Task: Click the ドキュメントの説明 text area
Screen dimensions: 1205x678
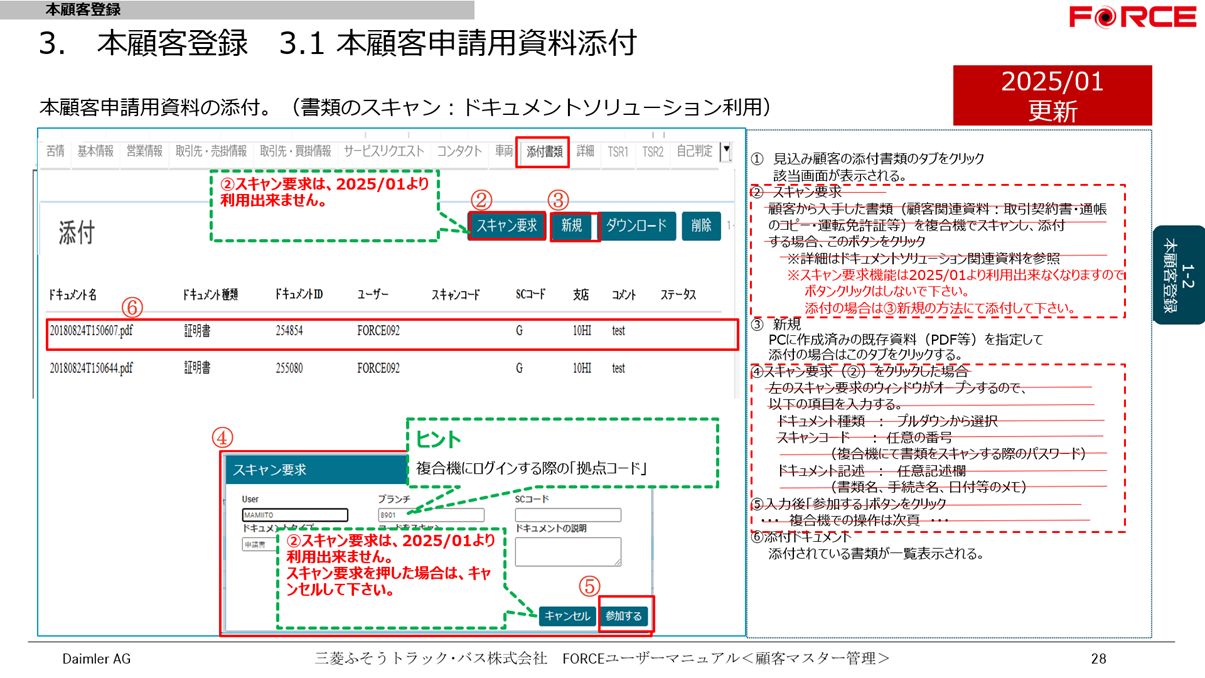Action: tap(567, 551)
